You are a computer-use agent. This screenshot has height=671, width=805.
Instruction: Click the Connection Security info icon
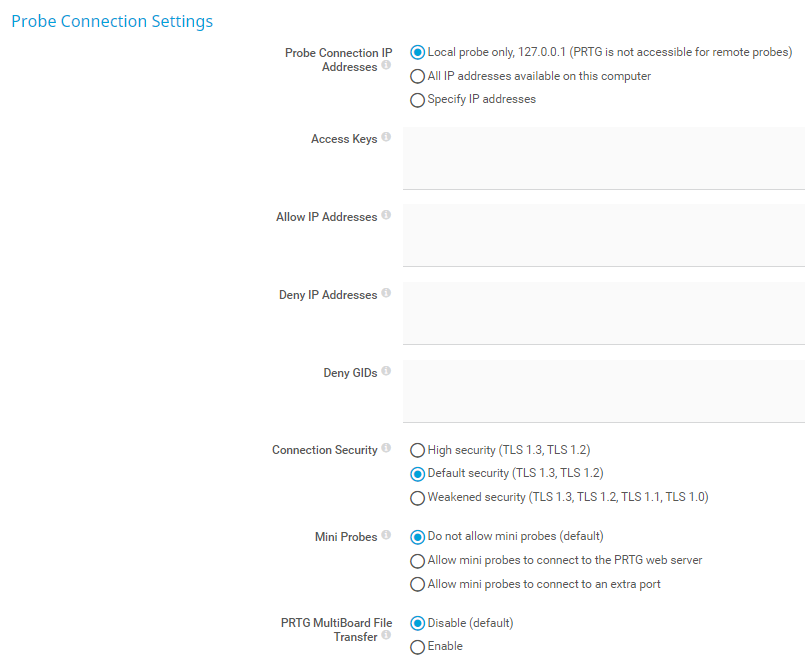[x=386, y=449]
